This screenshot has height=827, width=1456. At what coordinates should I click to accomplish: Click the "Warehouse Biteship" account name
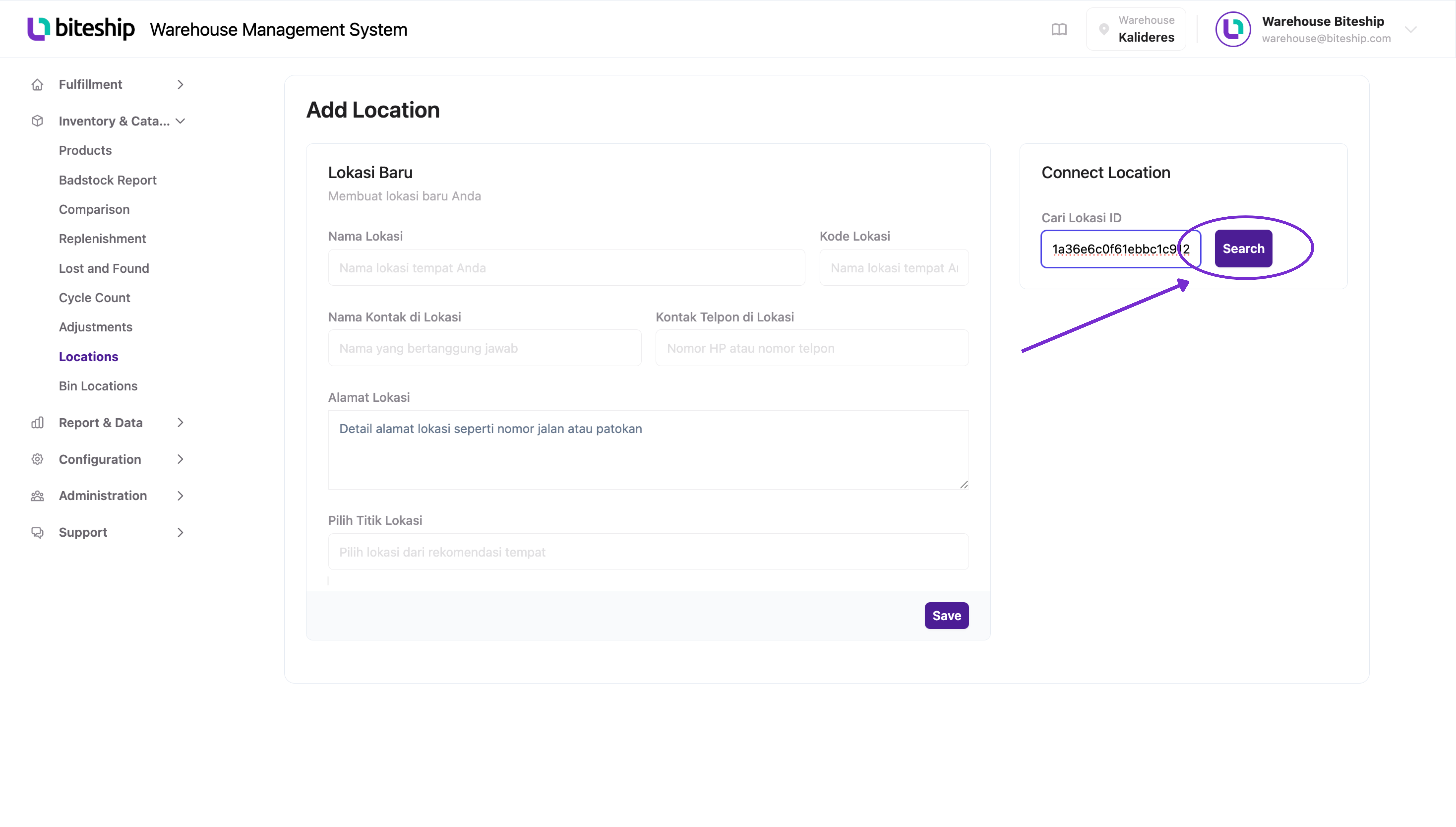pyautogui.click(x=1323, y=22)
